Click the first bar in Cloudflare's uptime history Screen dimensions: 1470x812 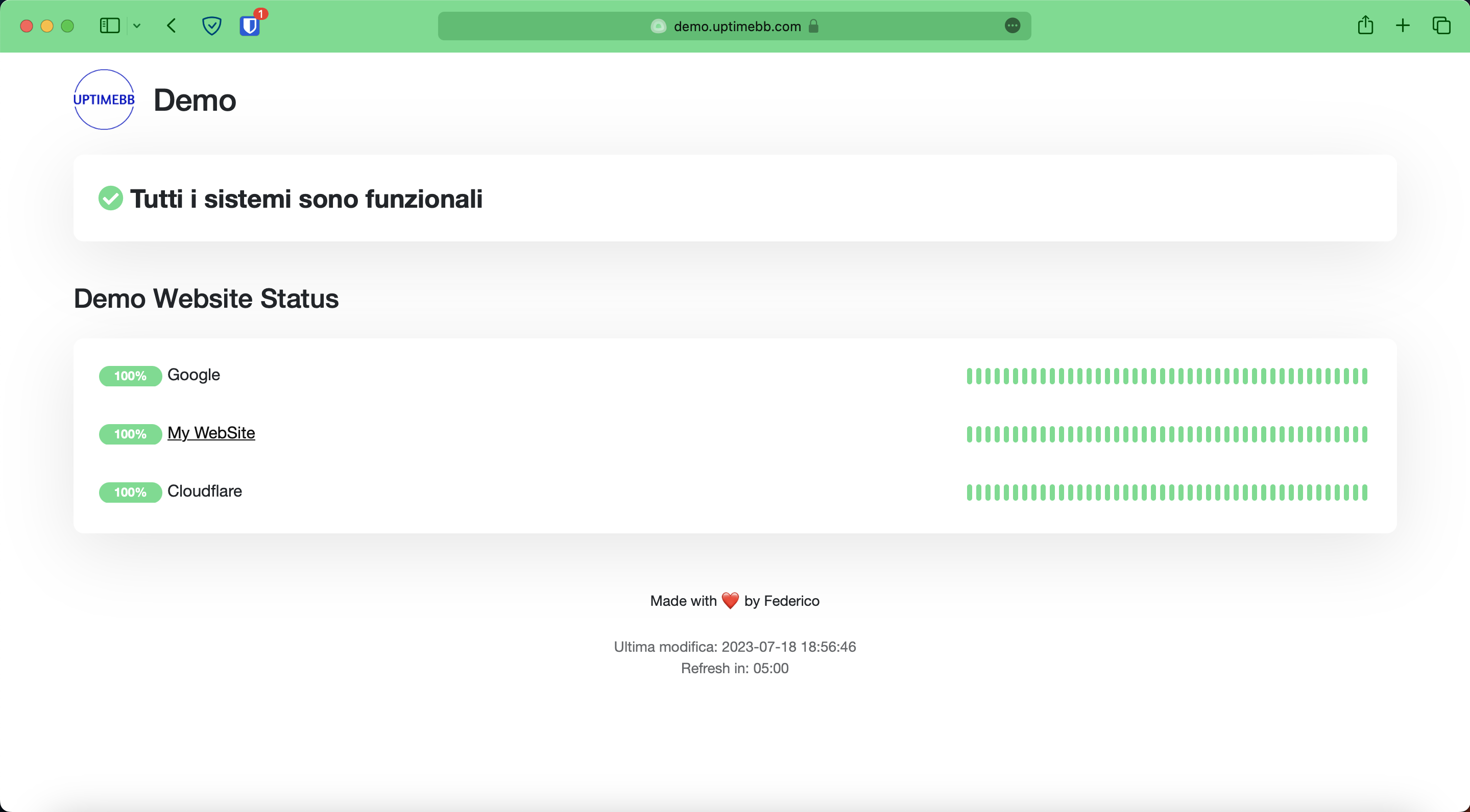coord(970,492)
